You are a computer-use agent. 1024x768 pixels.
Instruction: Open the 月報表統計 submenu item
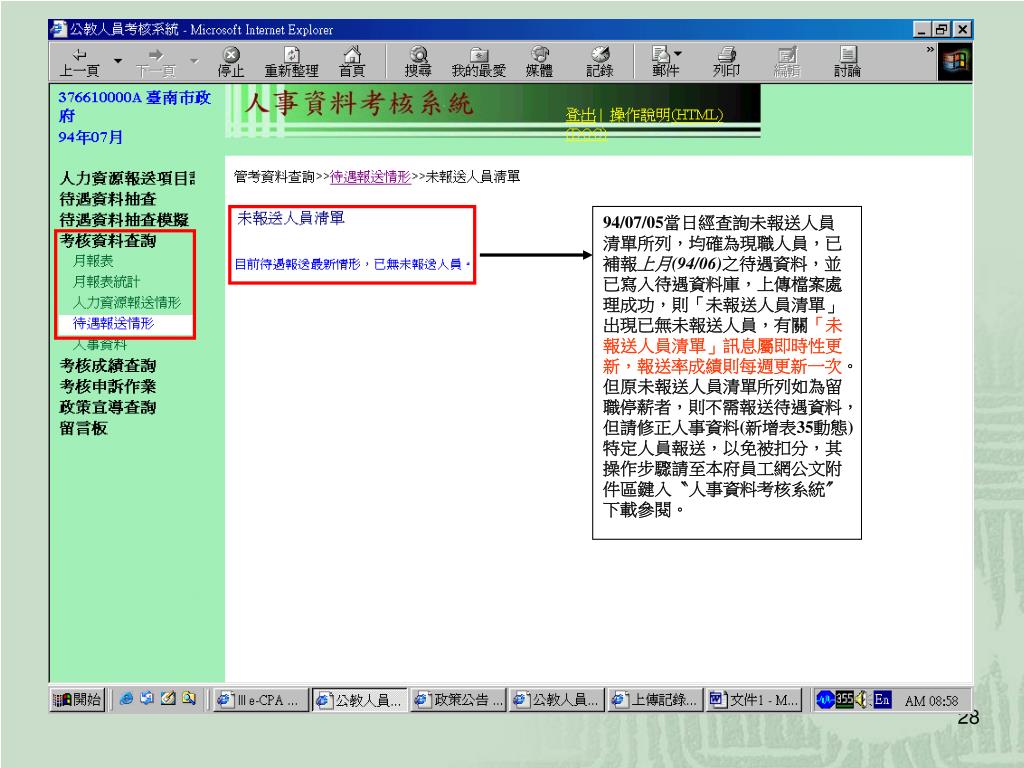[x=106, y=282]
